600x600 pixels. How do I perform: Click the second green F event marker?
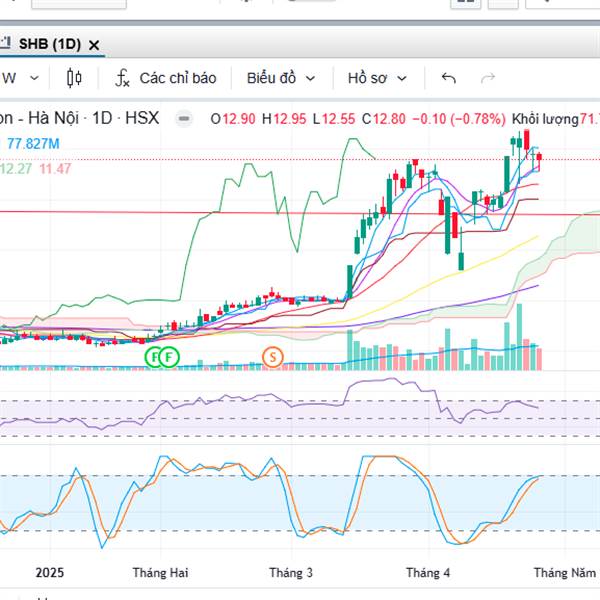tap(169, 357)
